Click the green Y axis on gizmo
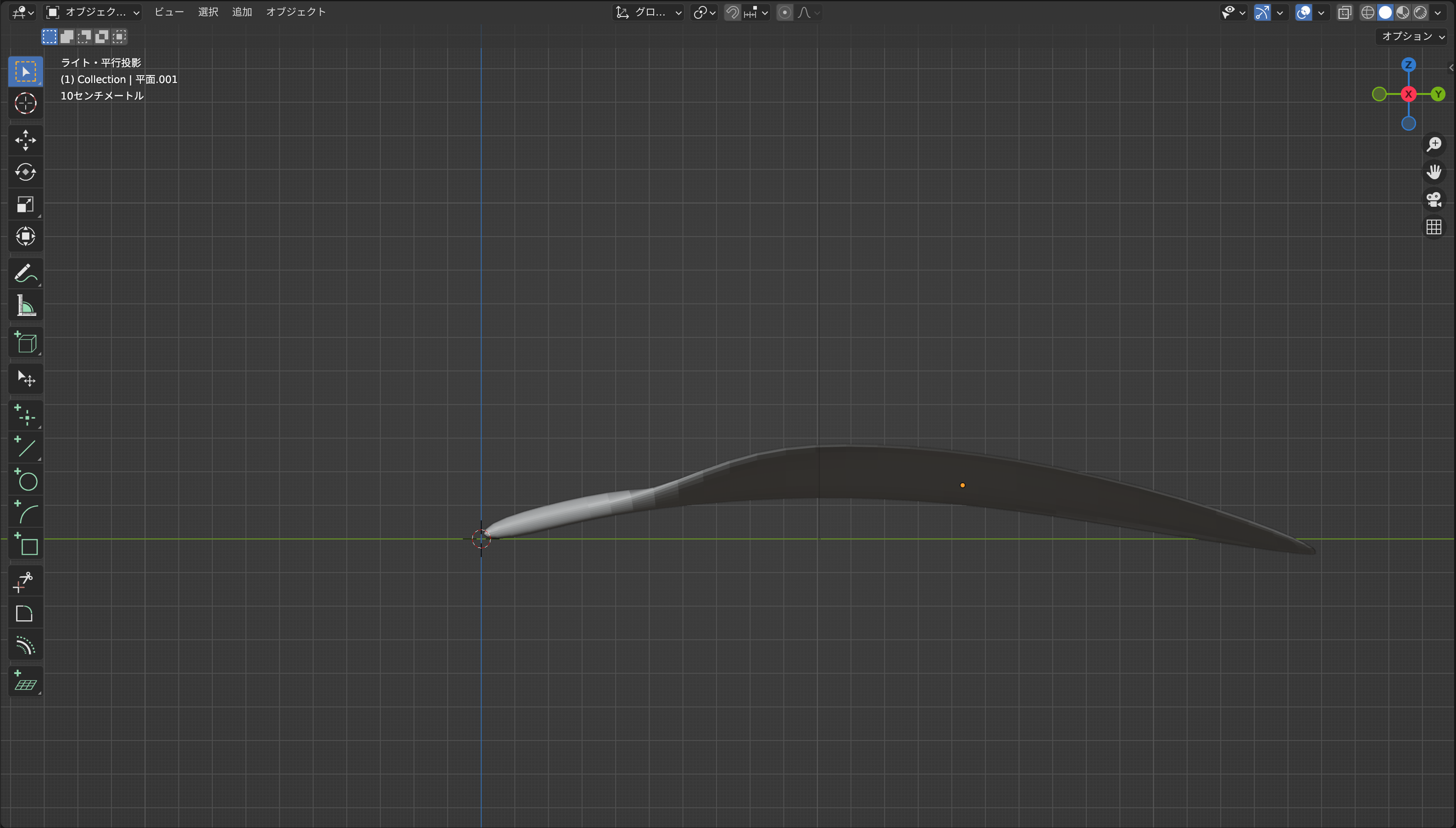 point(1439,94)
